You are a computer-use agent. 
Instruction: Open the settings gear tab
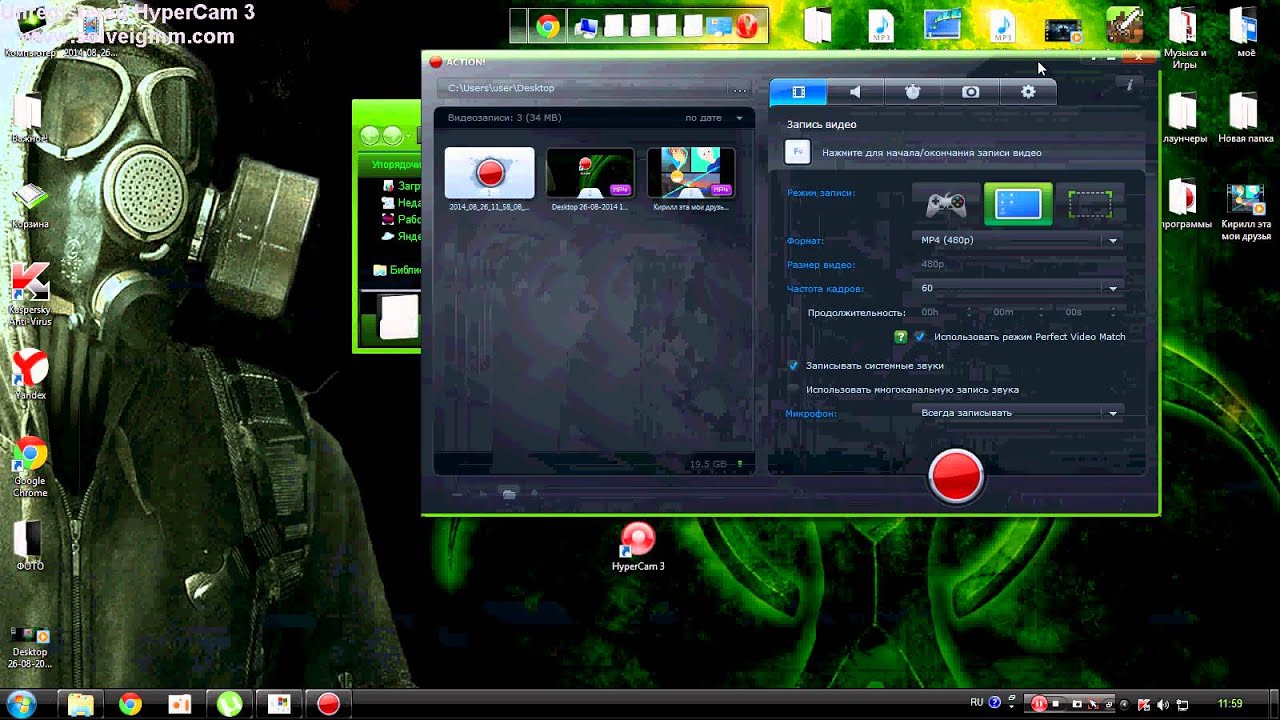[x=1028, y=92]
